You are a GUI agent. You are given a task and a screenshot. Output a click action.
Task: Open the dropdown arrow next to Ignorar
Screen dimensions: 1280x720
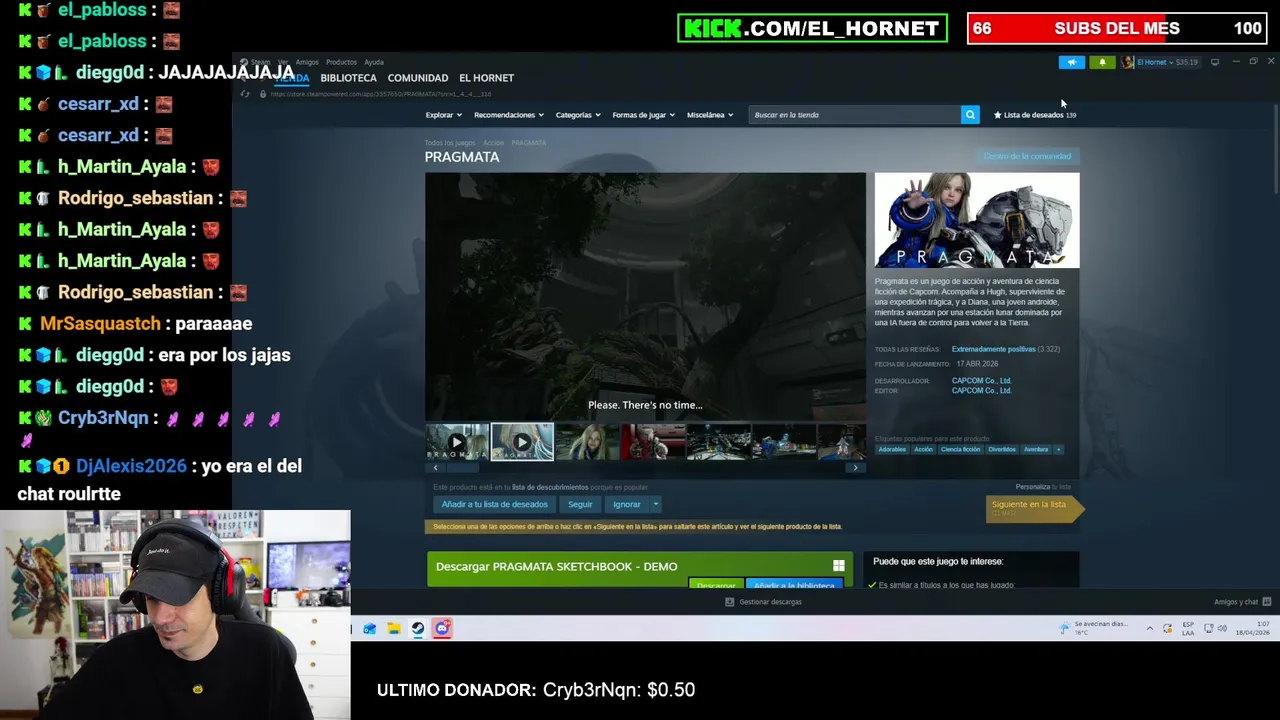[656, 504]
